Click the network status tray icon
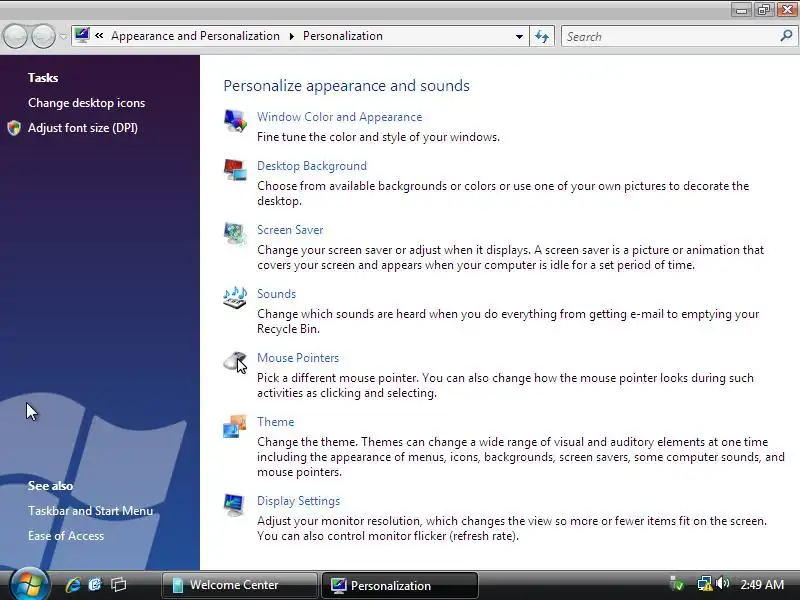Image resolution: width=800 pixels, height=600 pixels. click(x=704, y=584)
